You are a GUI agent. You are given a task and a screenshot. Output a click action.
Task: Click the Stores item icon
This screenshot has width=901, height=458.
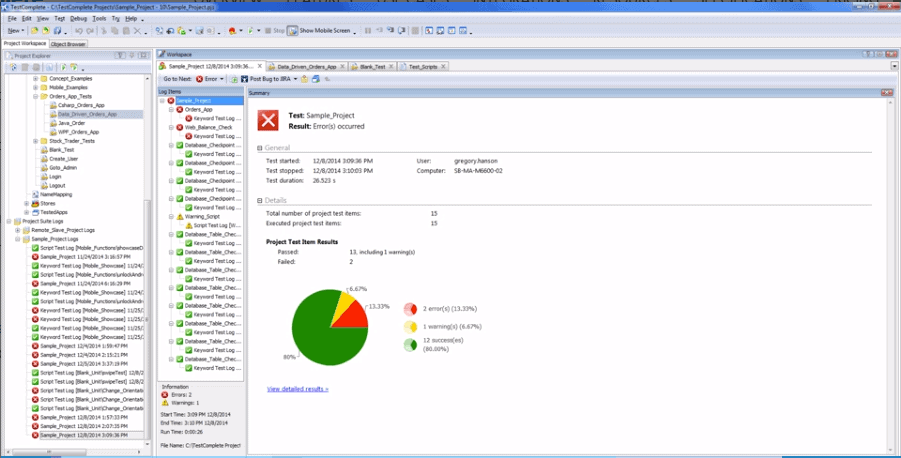[x=35, y=203]
